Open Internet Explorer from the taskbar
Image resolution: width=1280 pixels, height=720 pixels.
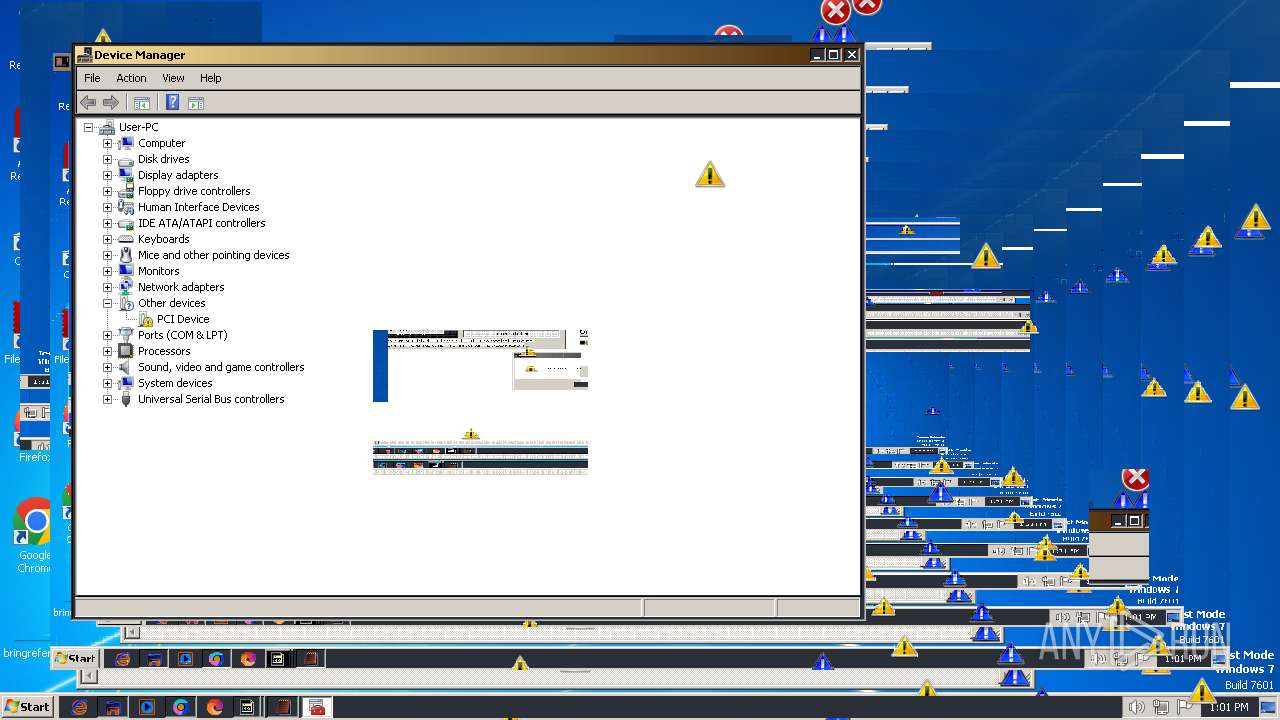click(79, 707)
